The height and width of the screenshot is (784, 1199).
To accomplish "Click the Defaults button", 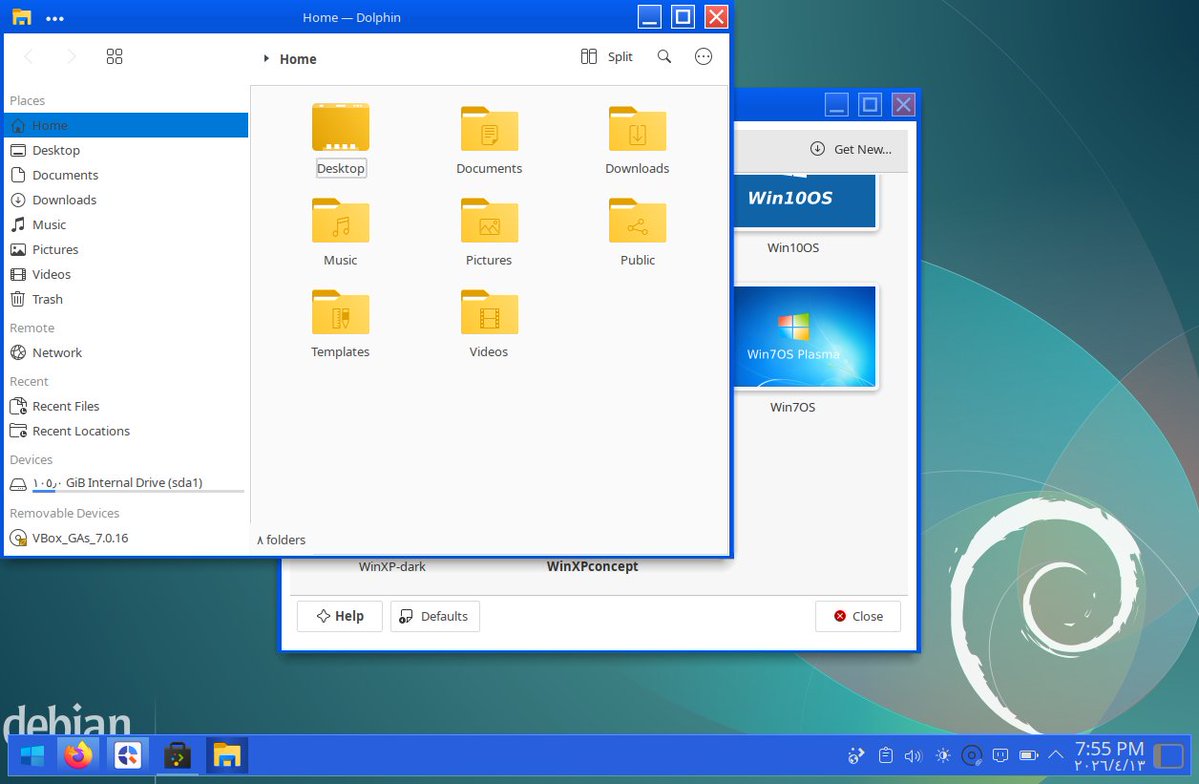I will coord(434,616).
